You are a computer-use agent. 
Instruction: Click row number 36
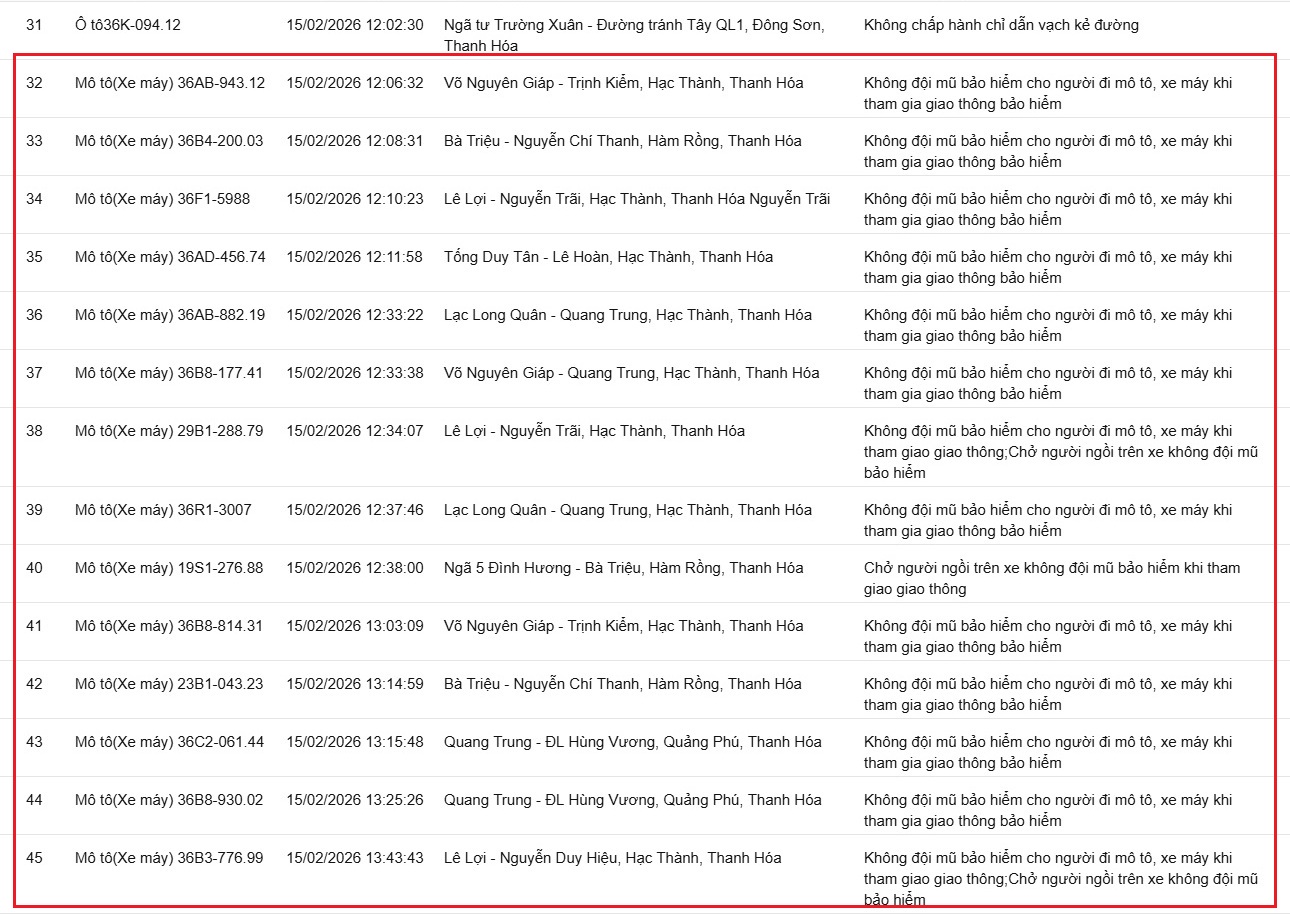pyautogui.click(x=34, y=315)
